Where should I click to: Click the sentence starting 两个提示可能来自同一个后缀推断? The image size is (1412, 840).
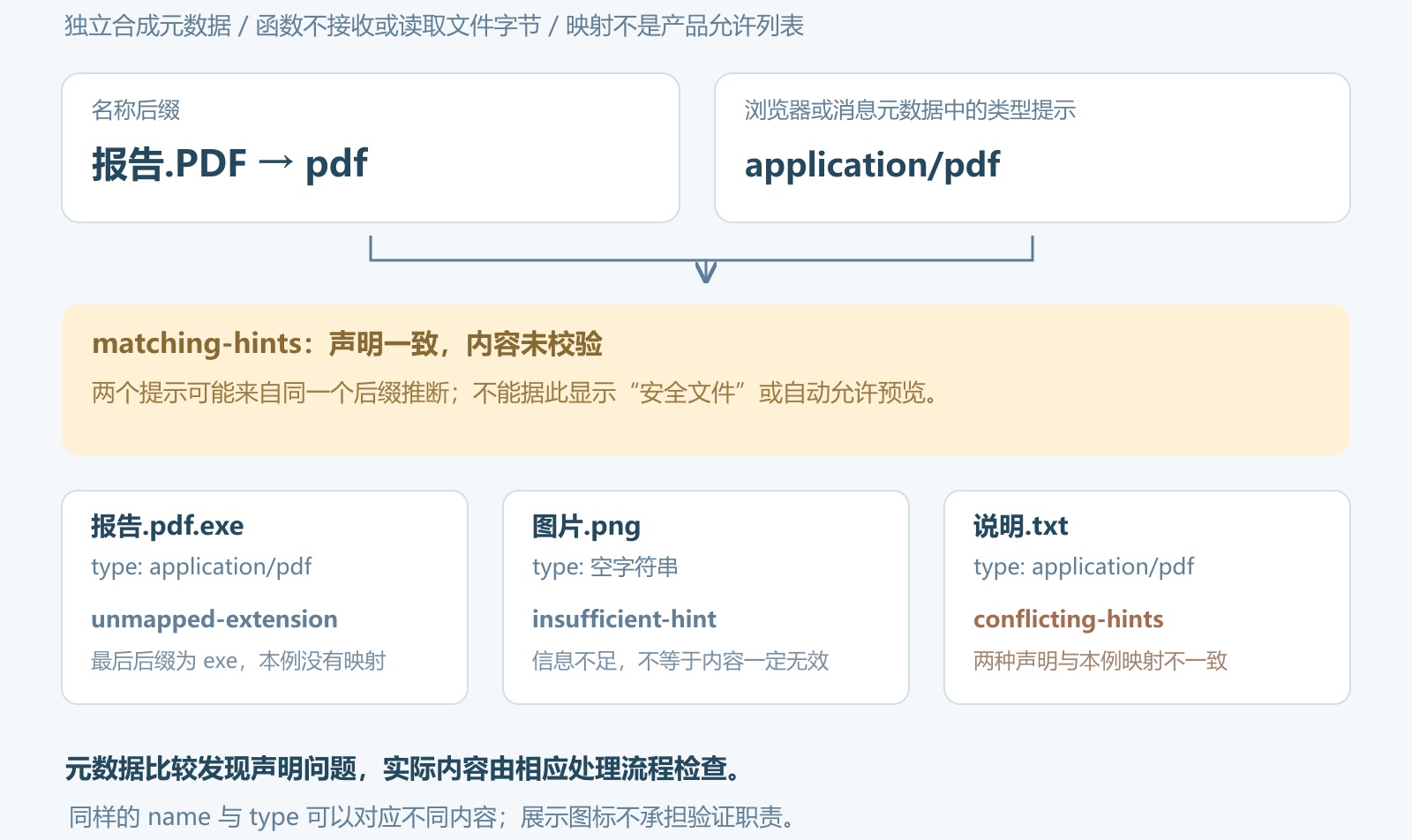pos(514,393)
